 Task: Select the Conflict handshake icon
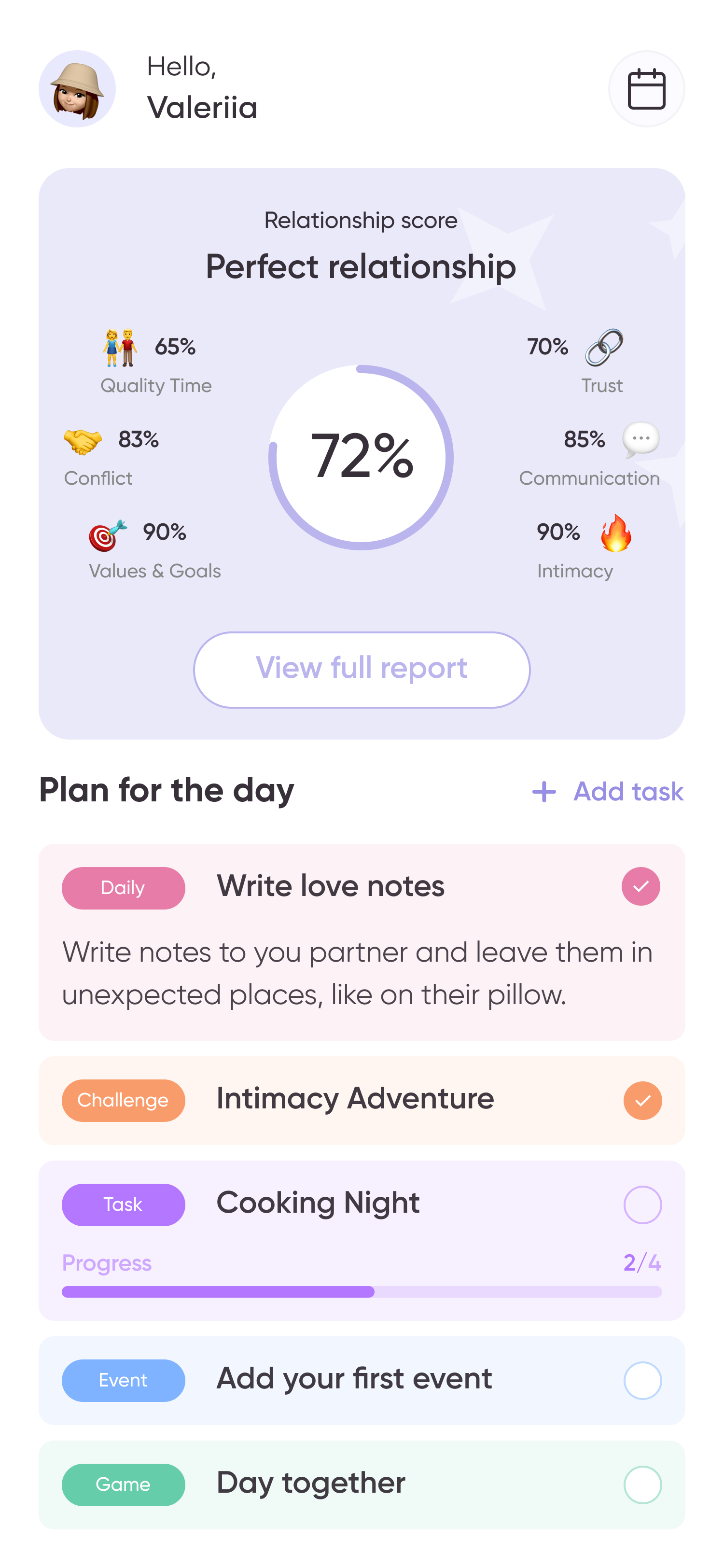(x=83, y=441)
